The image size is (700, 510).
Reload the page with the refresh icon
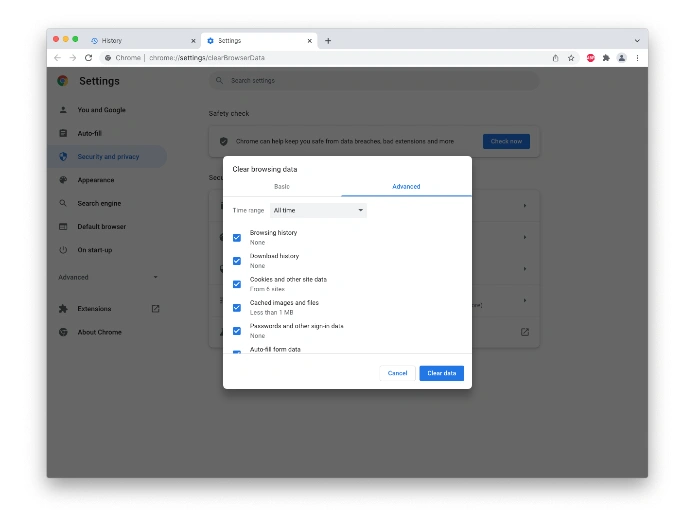click(x=88, y=58)
